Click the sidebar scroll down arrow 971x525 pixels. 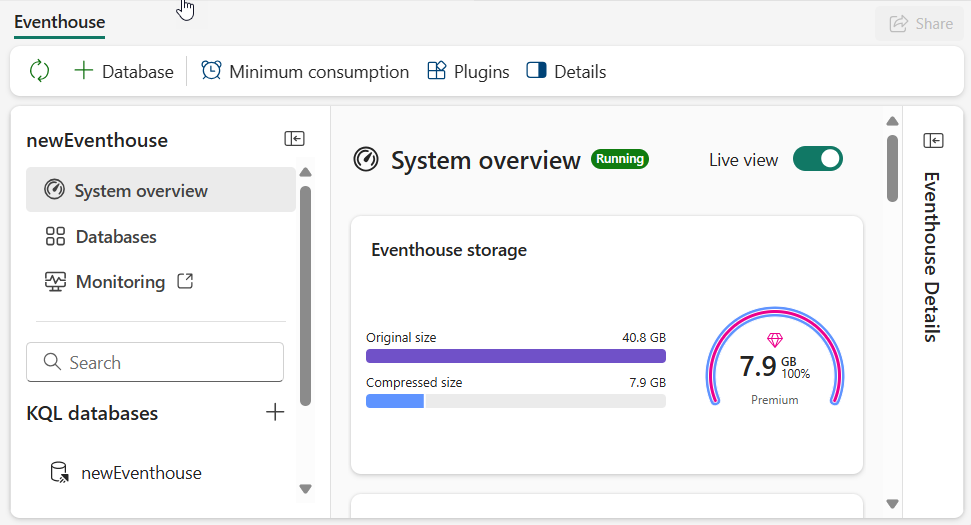306,489
